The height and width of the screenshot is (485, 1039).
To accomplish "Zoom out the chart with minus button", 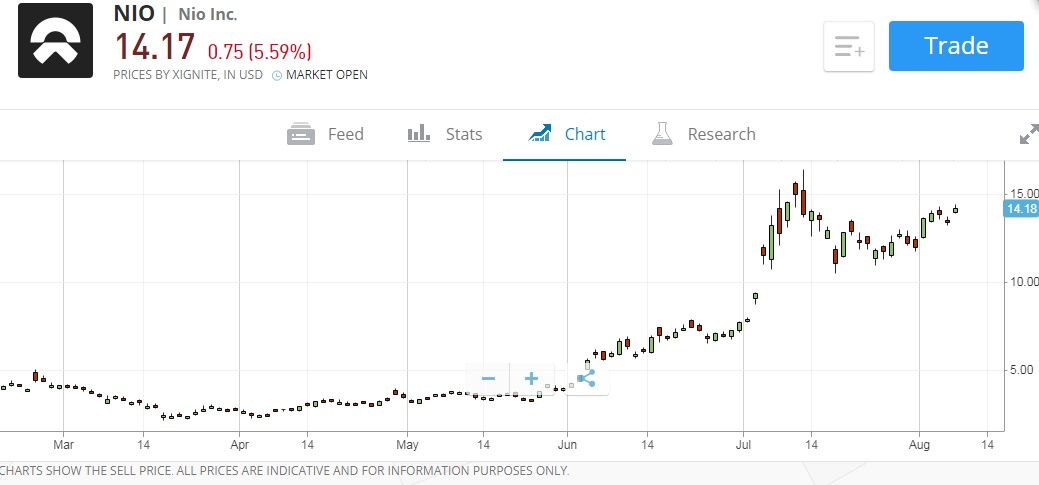I will click(x=488, y=379).
